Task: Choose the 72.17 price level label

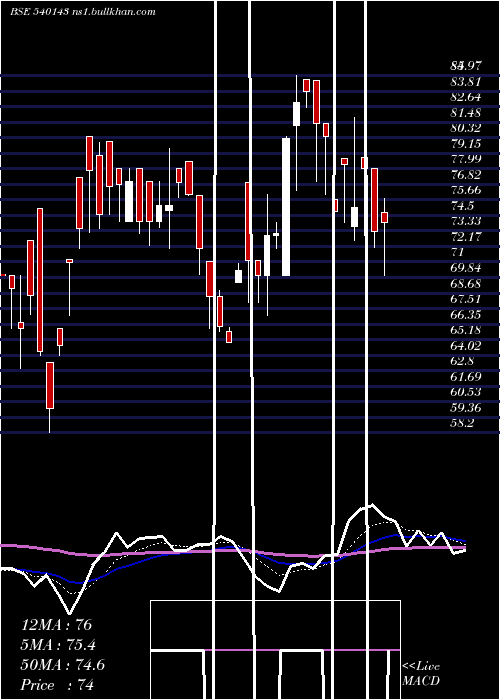Action: pyautogui.click(x=465, y=237)
